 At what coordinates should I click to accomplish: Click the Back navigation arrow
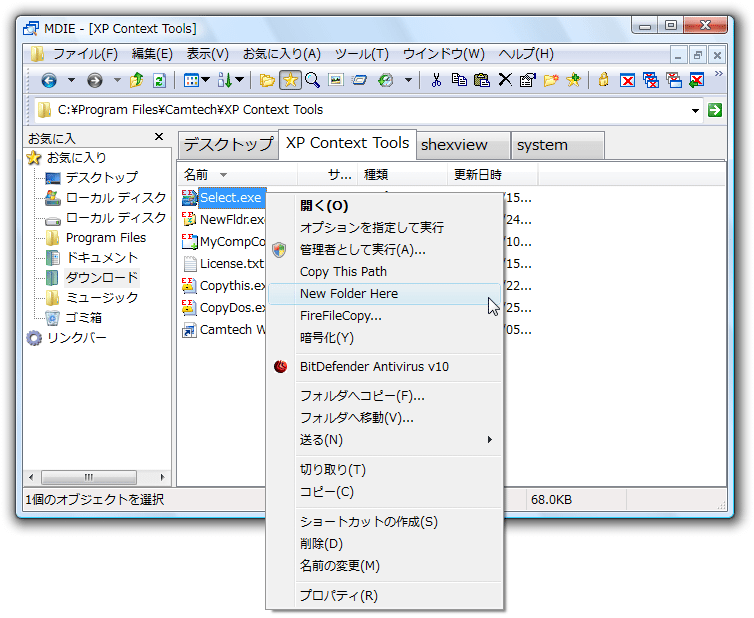coord(49,80)
